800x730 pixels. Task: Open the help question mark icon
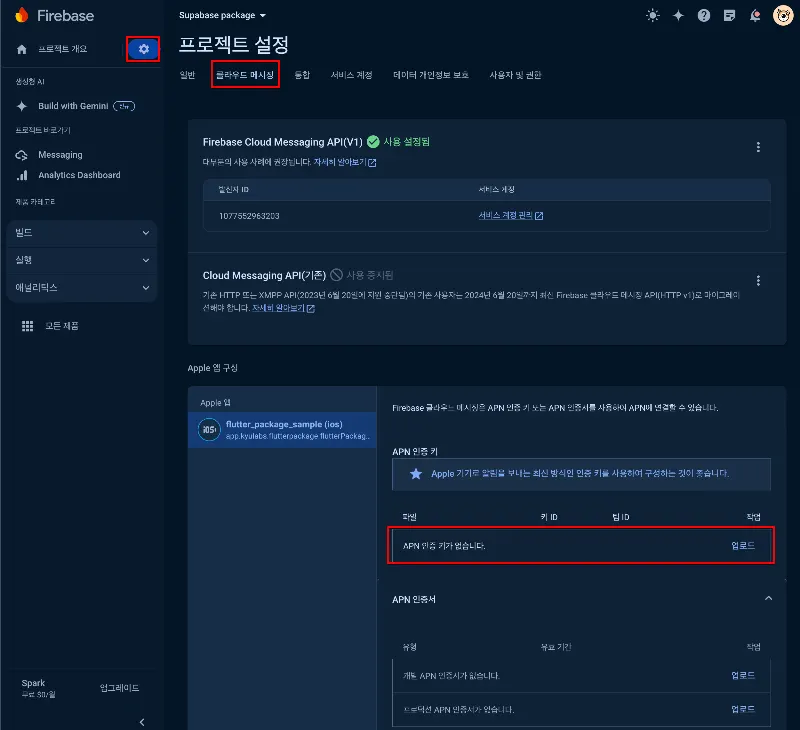coord(704,15)
